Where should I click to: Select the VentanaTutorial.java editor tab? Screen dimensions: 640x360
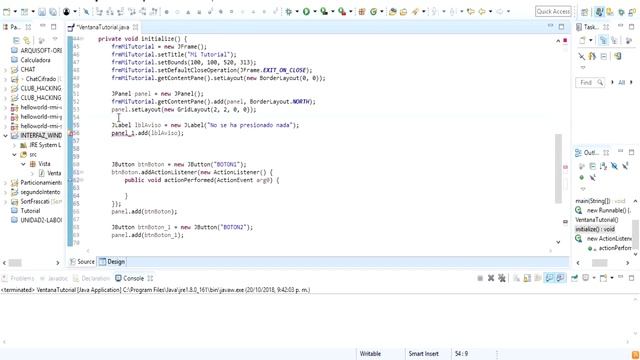103,27
